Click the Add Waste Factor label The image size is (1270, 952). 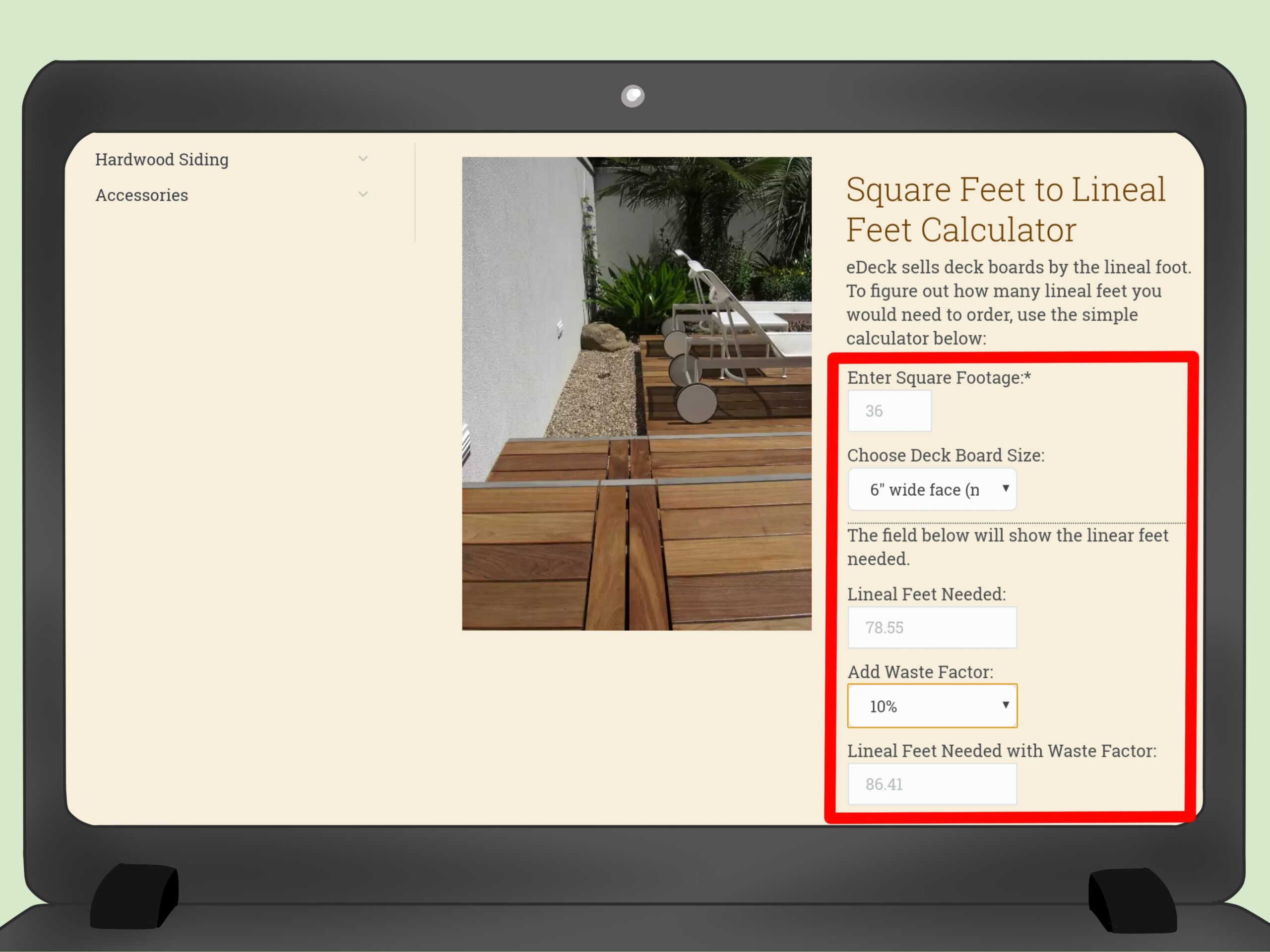coord(920,671)
